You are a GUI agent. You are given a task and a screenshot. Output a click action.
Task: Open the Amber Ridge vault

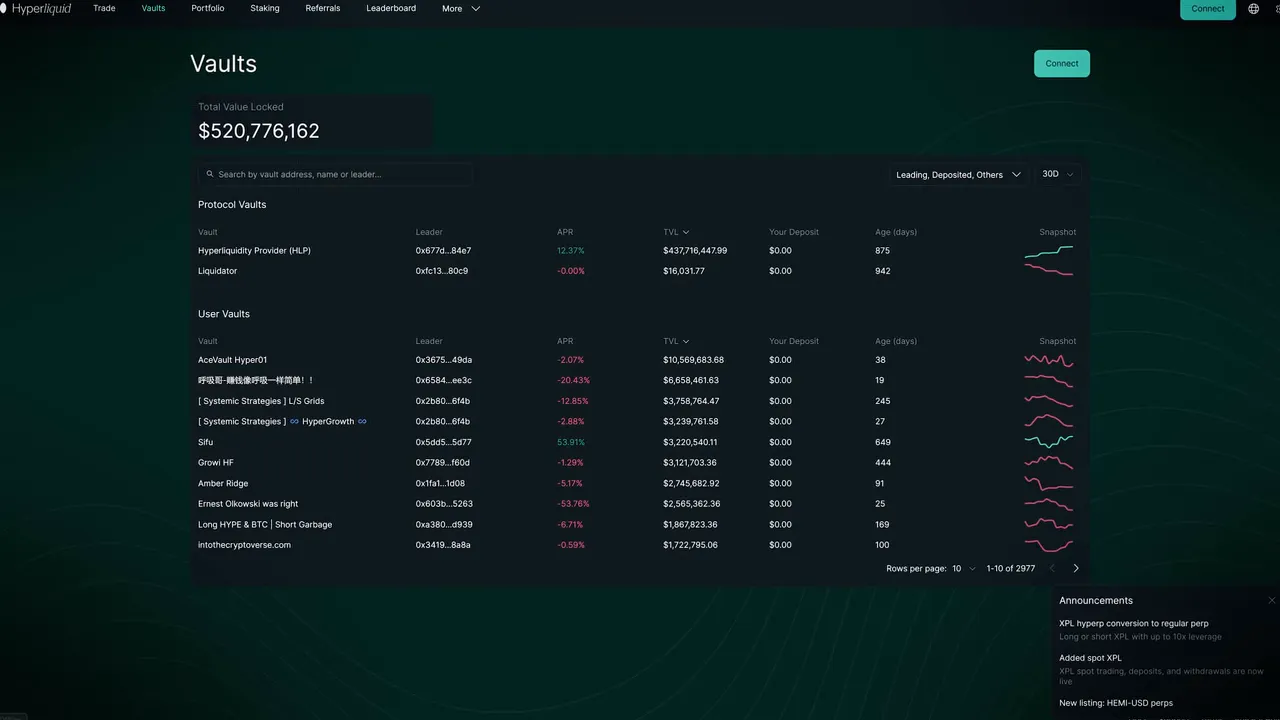point(223,483)
